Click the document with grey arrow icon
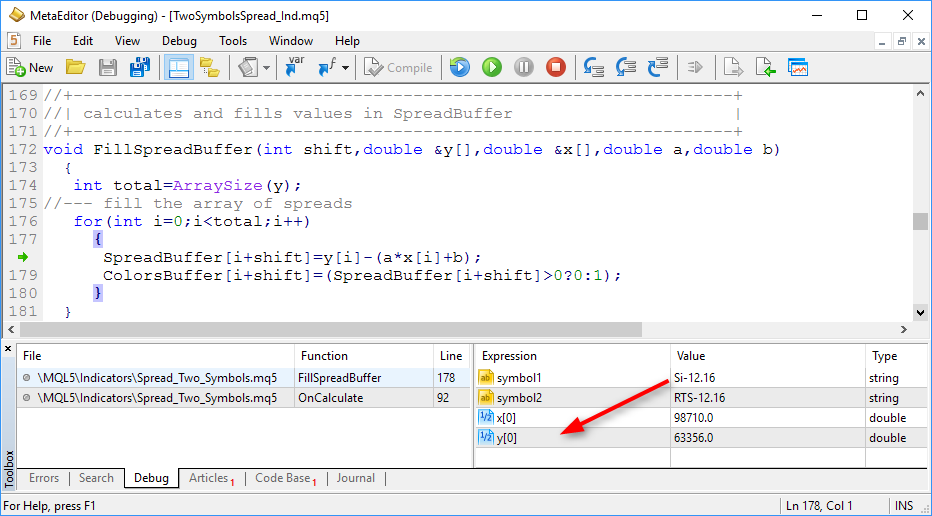 733,68
